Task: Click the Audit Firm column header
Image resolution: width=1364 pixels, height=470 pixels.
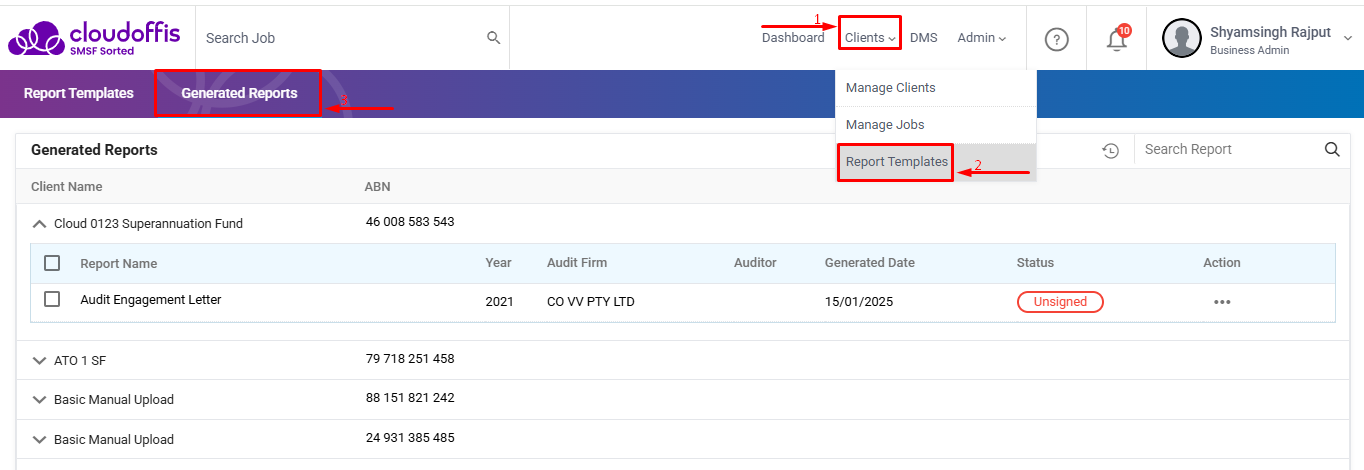Action: [x=577, y=263]
